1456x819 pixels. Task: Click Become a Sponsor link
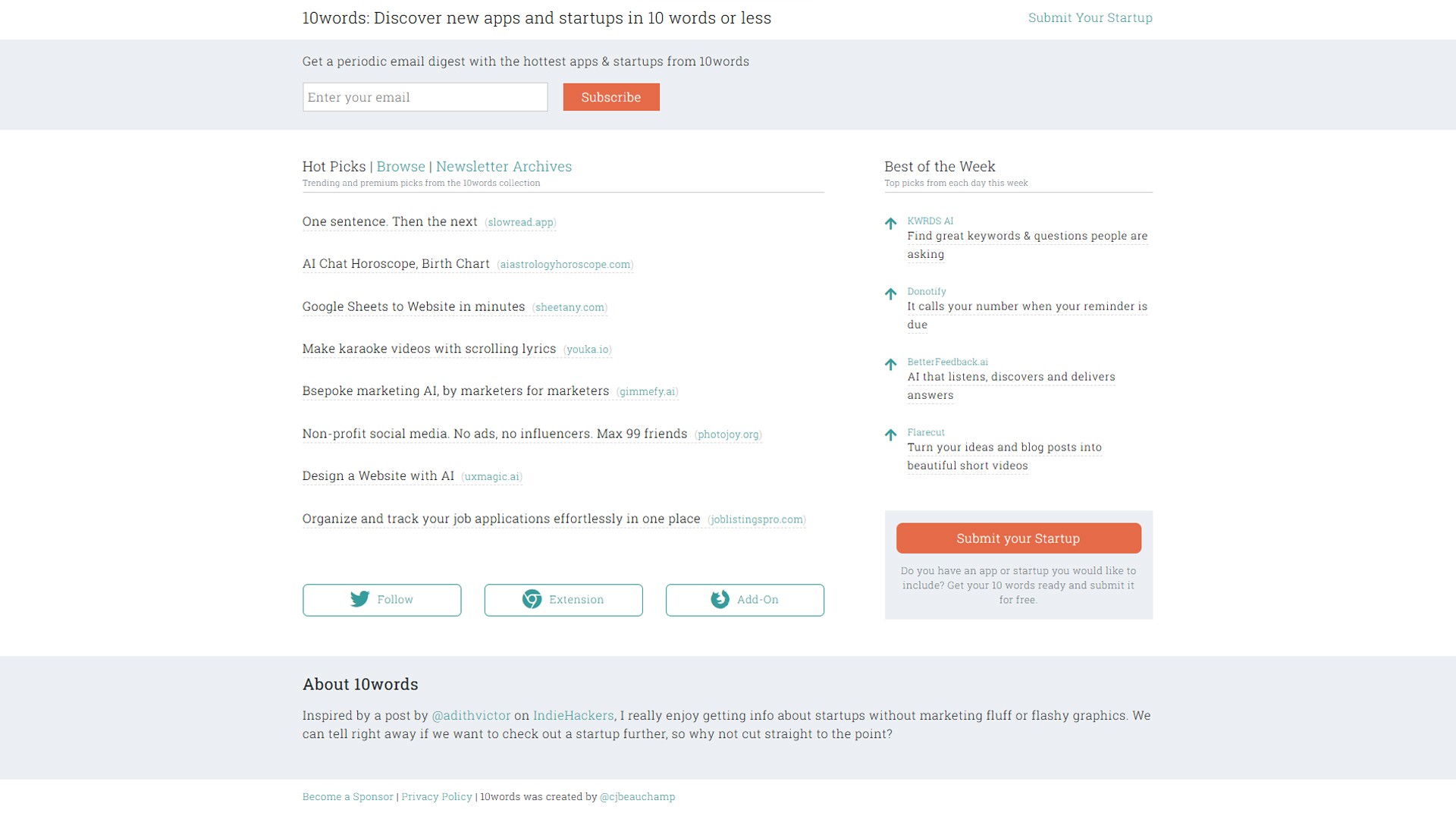pyautogui.click(x=348, y=797)
